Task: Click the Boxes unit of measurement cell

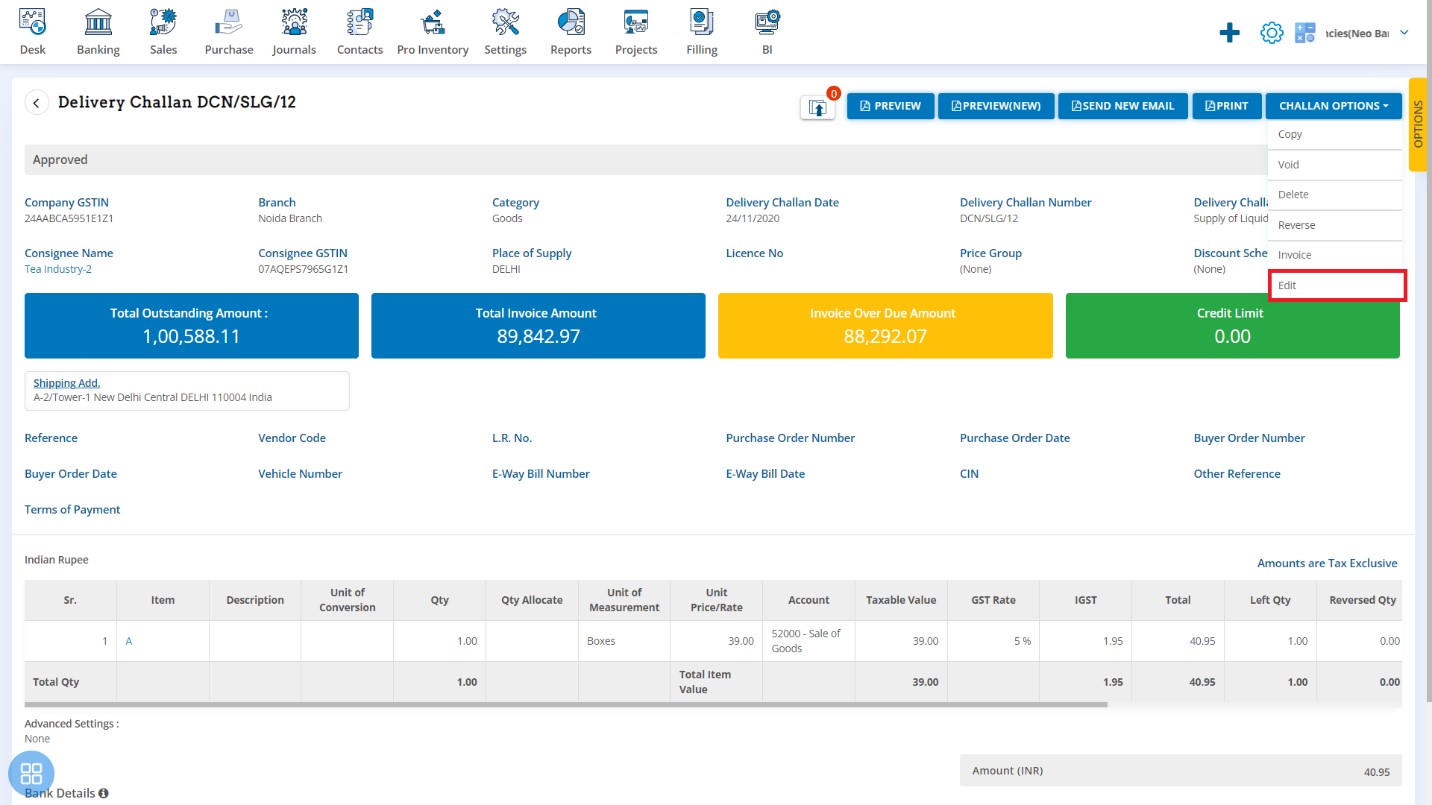Action: [624, 641]
